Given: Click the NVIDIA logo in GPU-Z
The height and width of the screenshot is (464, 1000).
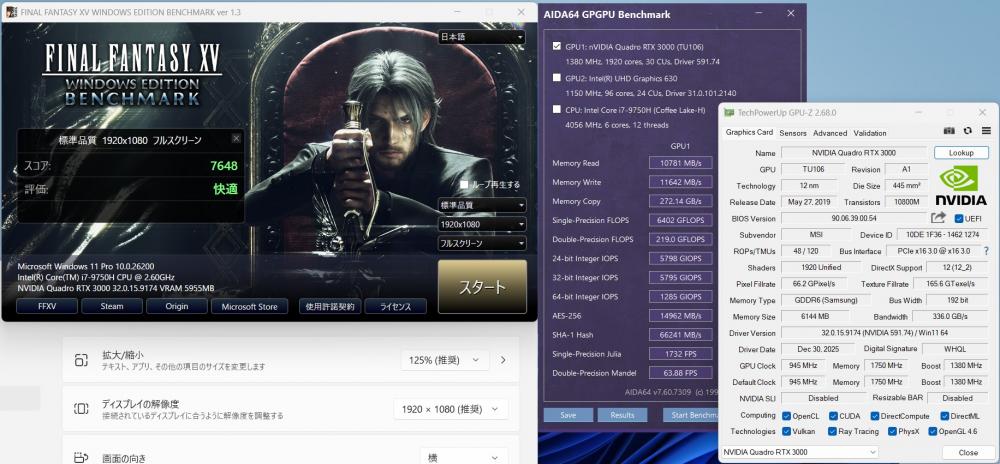Looking at the screenshot, I should (960, 185).
